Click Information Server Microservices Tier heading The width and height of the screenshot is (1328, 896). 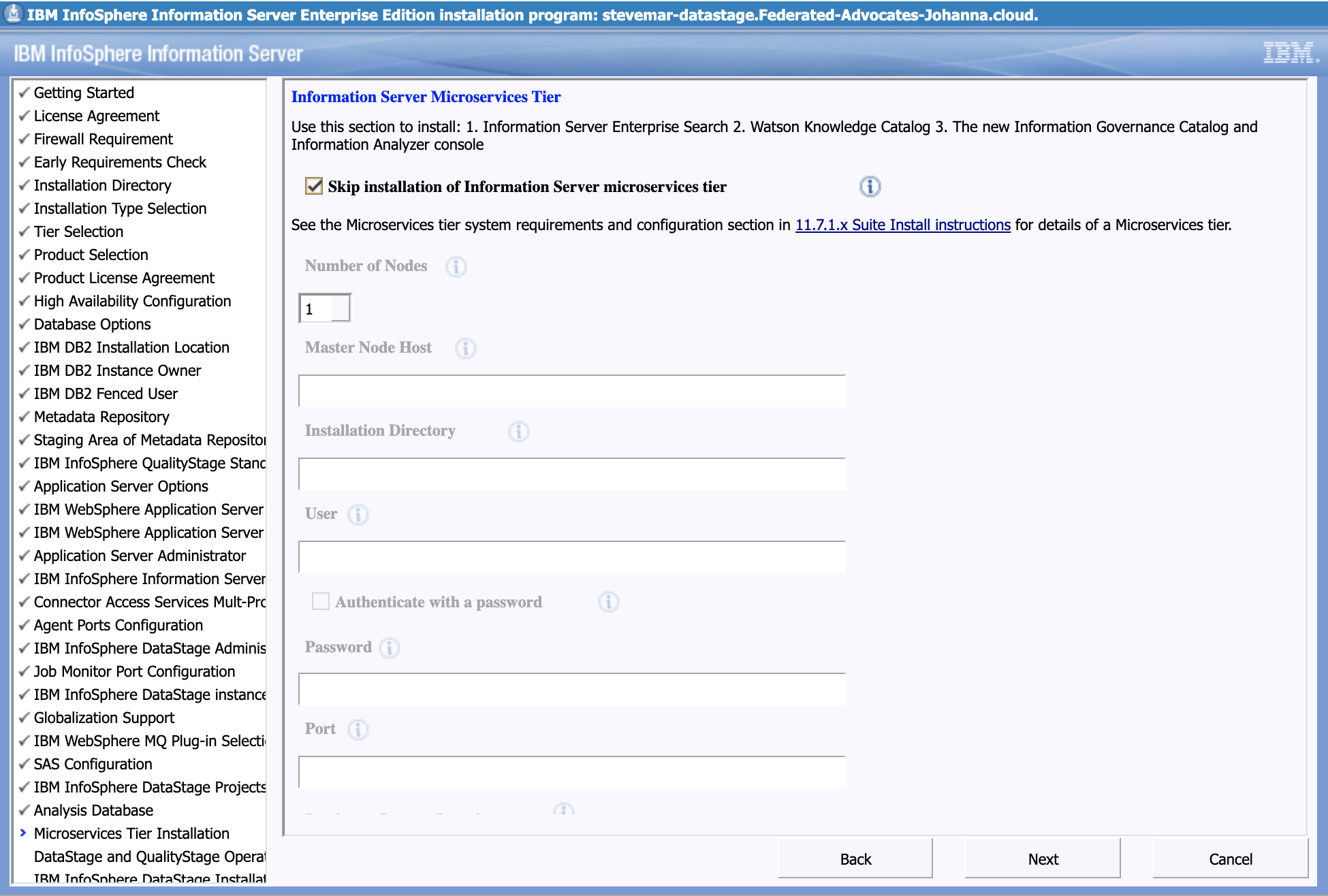426,97
